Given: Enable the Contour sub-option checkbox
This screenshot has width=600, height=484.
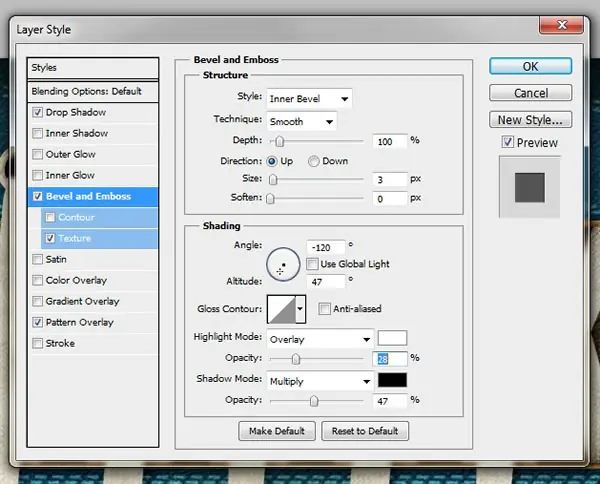Looking at the screenshot, I should coord(50,217).
